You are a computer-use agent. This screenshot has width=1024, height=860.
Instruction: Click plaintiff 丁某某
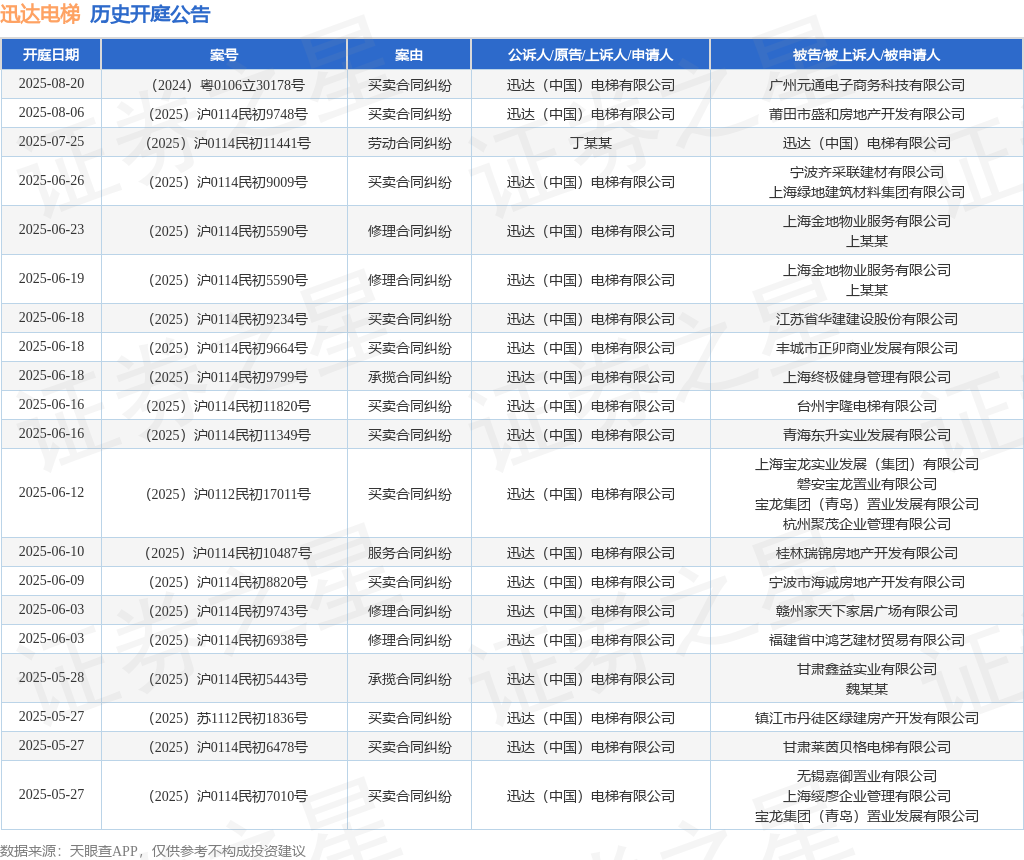tap(590, 143)
